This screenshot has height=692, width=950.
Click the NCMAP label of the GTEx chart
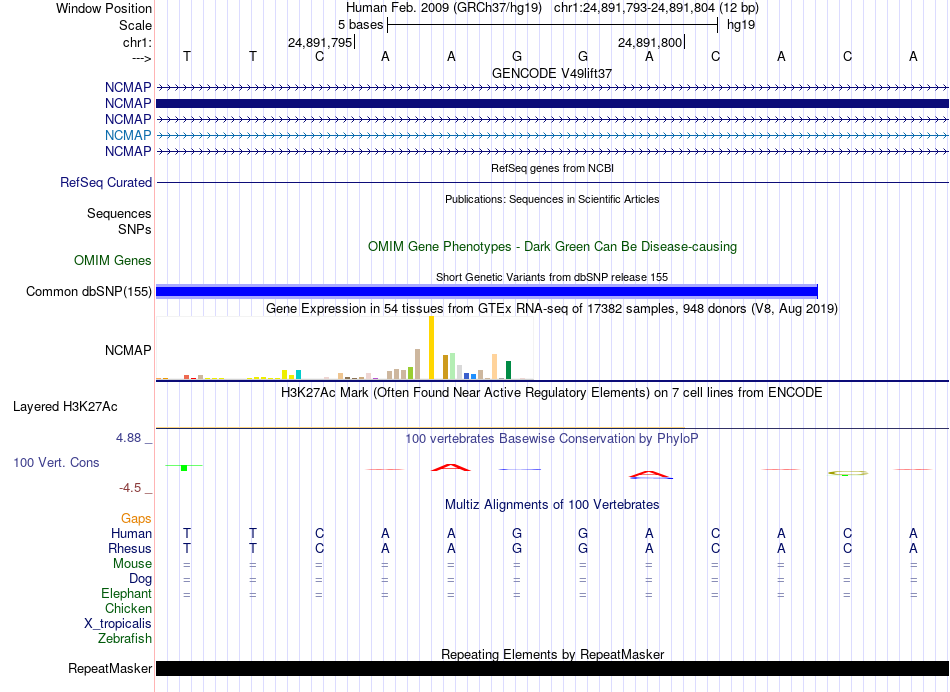pyautogui.click(x=128, y=350)
